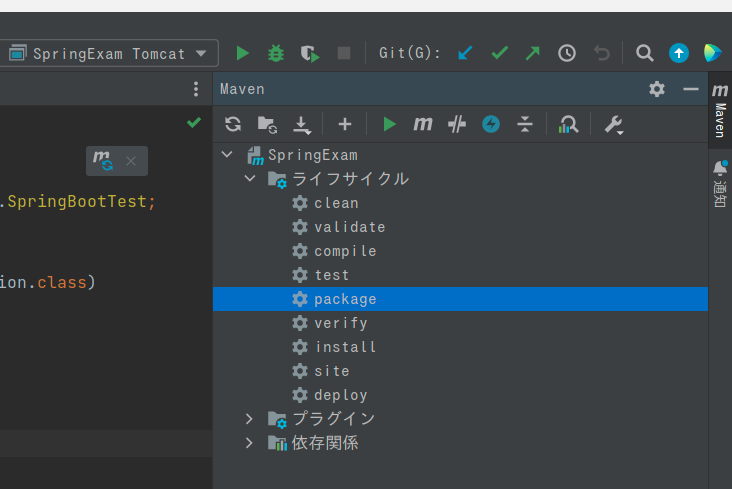Click Execute Maven Goal icon
This screenshot has width=732, height=489.
[x=423, y=124]
